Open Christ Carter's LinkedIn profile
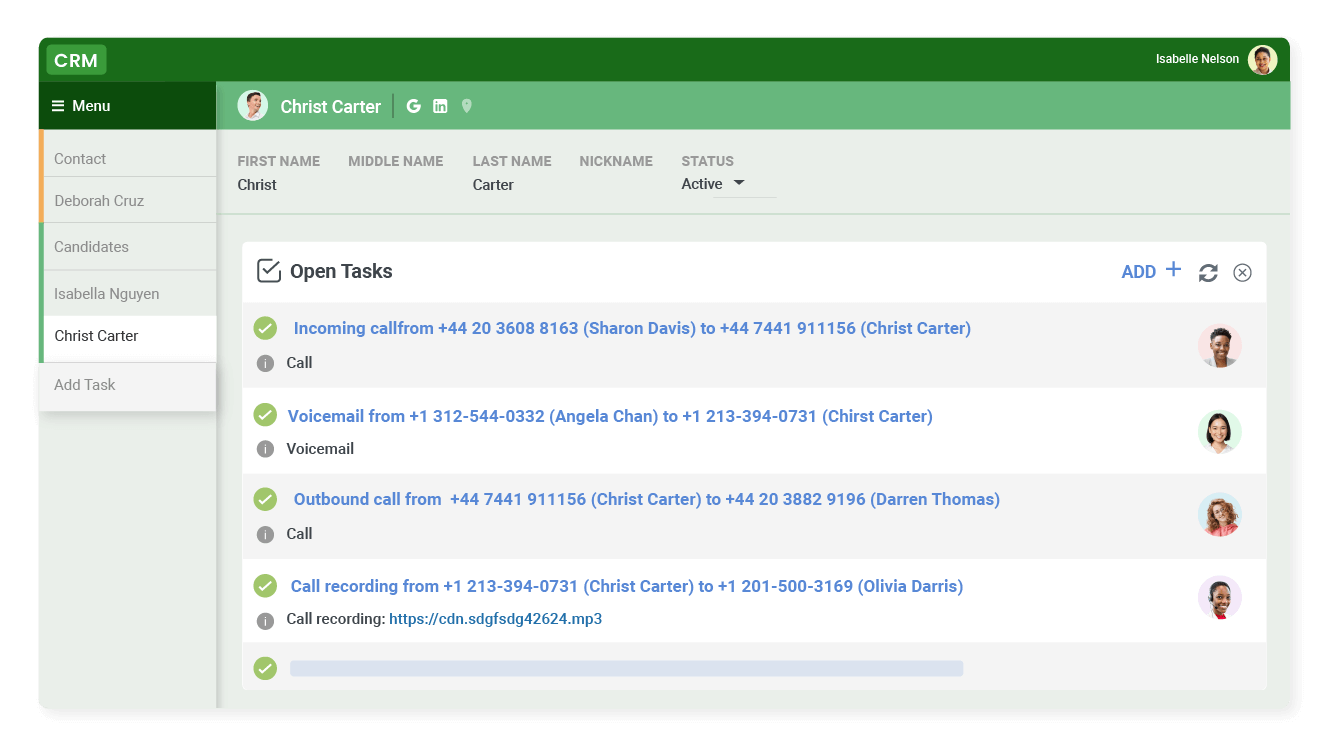 click(x=440, y=105)
